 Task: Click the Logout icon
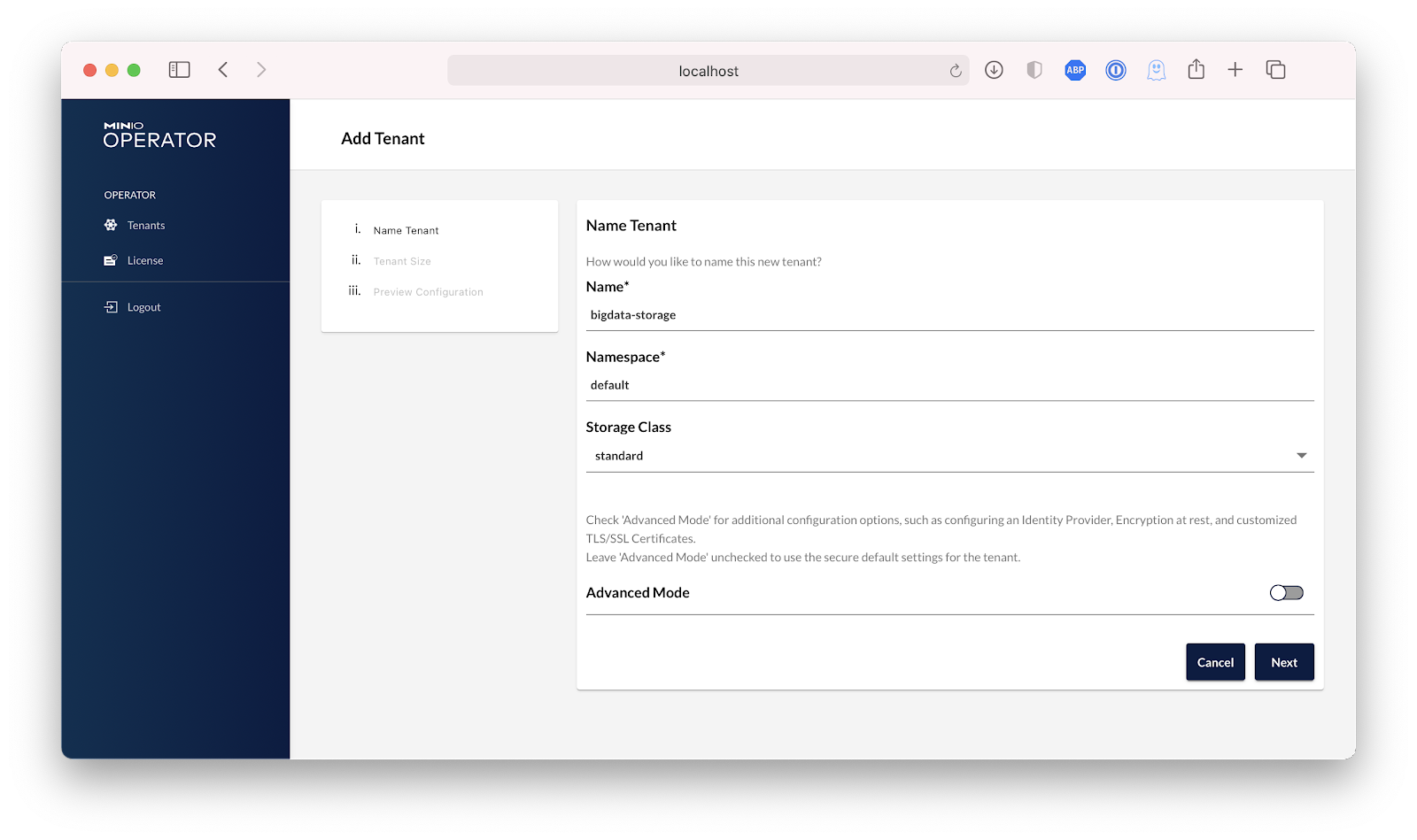(111, 307)
